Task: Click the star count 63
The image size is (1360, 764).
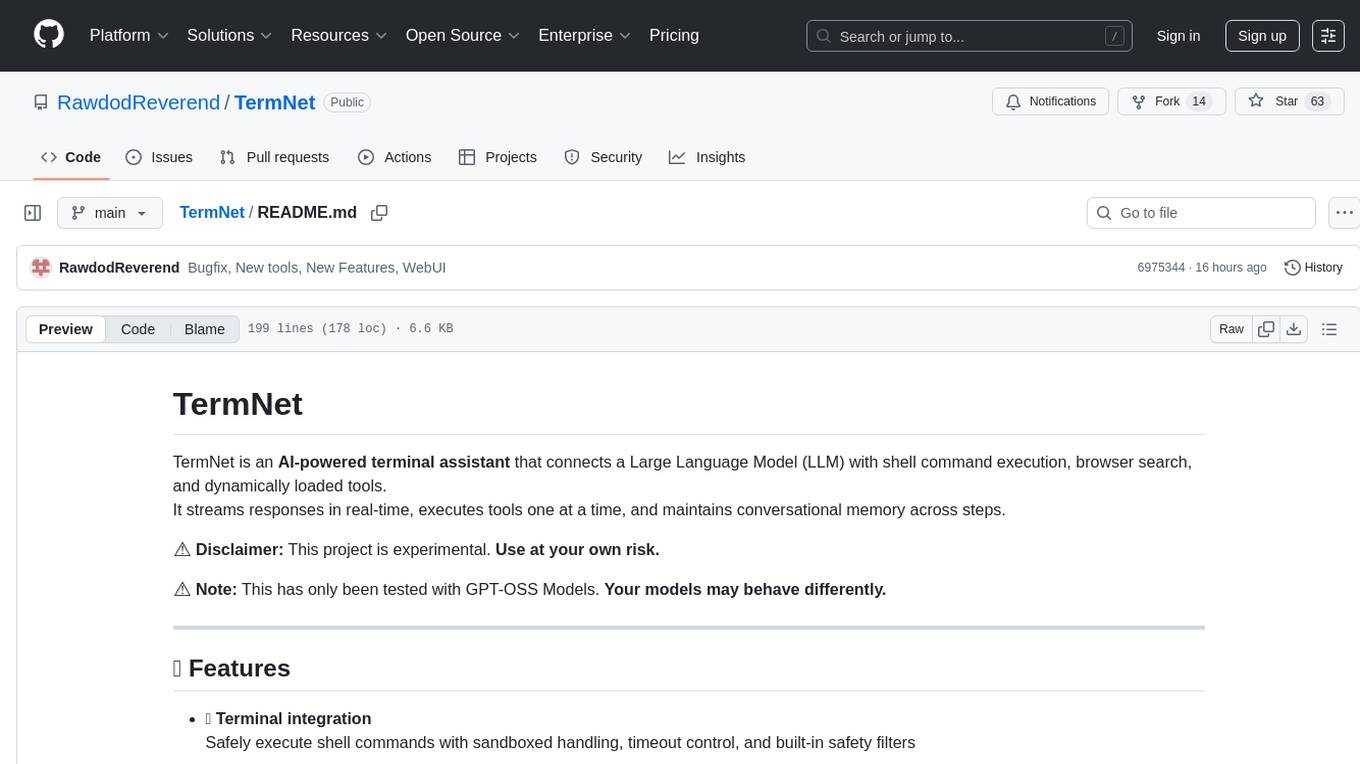Action: click(x=1317, y=102)
